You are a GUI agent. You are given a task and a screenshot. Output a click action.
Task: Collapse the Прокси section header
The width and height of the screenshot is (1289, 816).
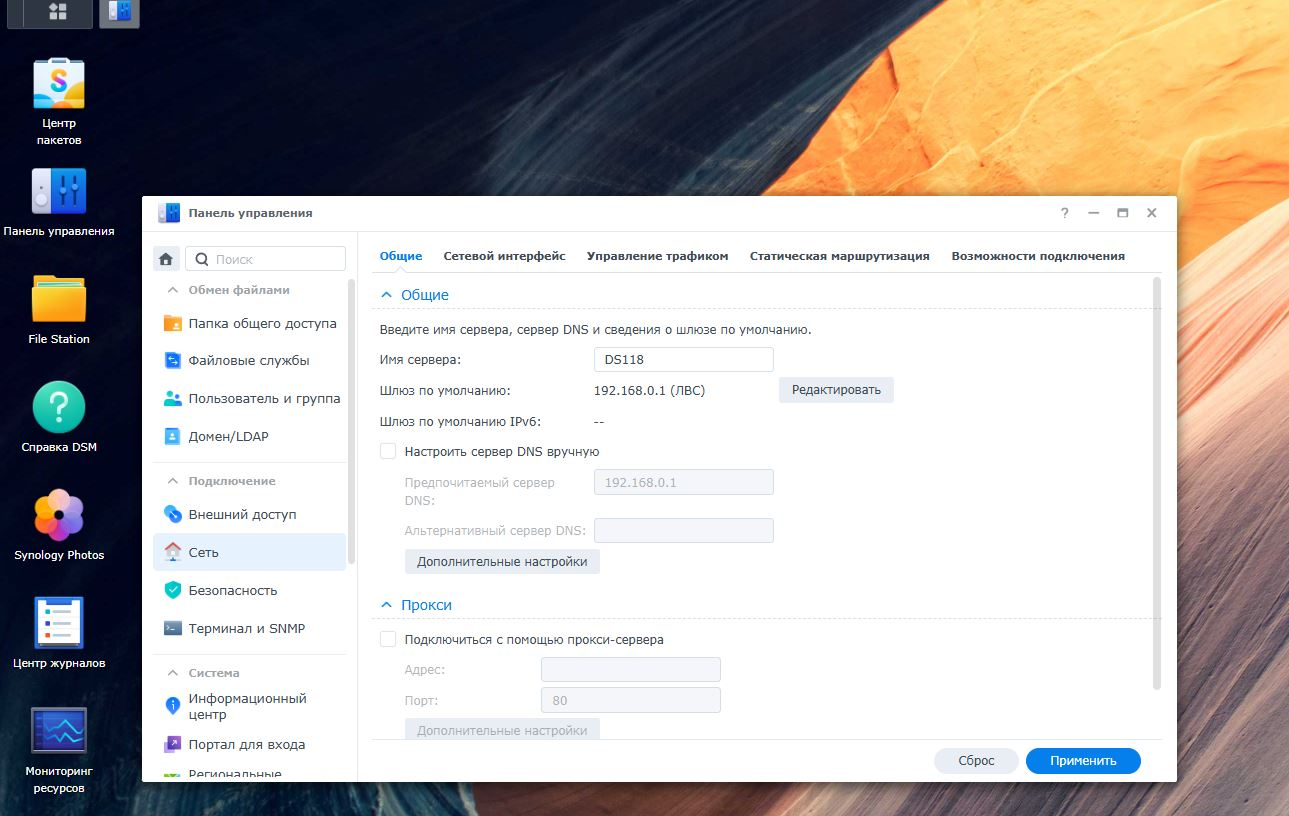pos(386,605)
